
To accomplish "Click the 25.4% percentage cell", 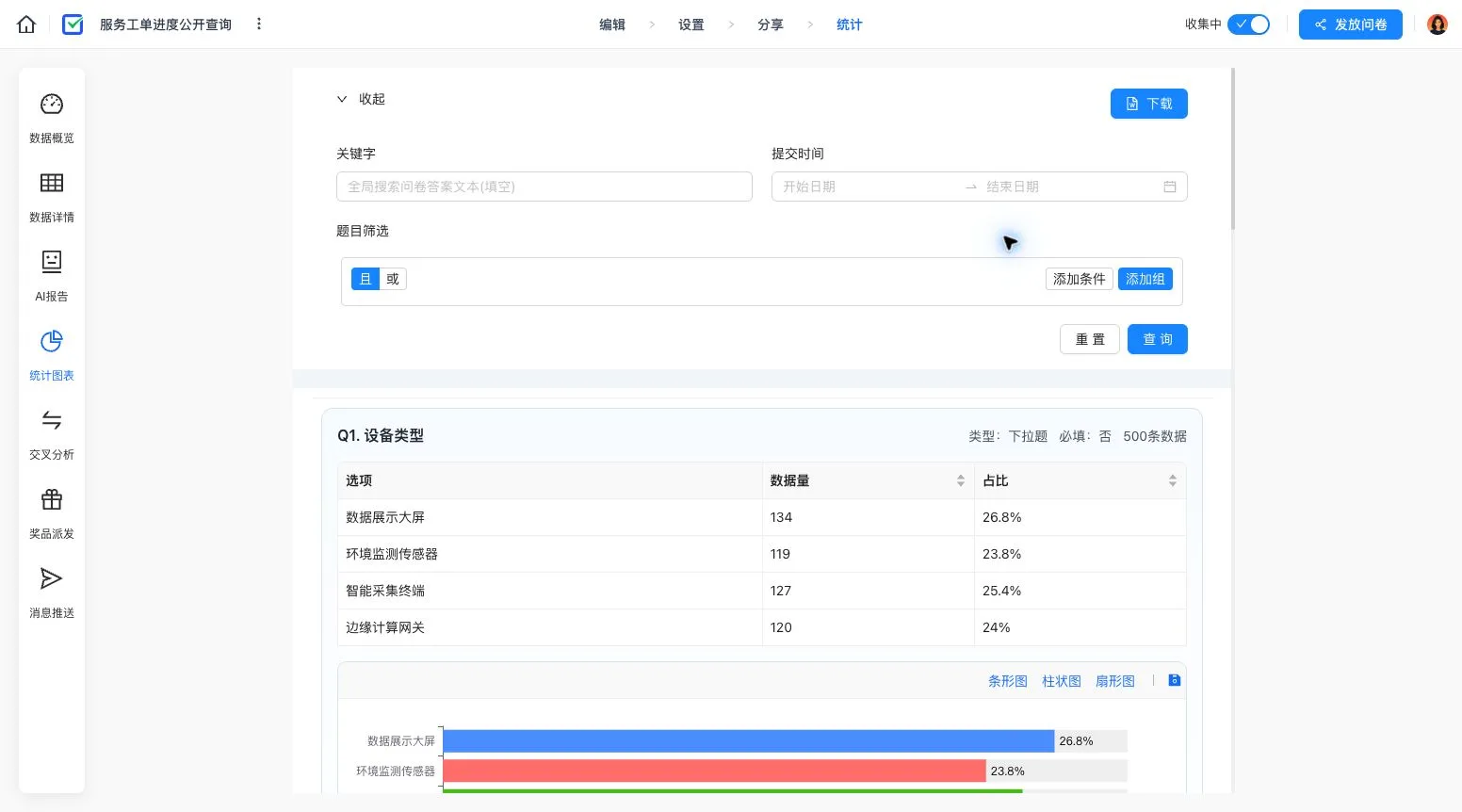I will 1080,591.
